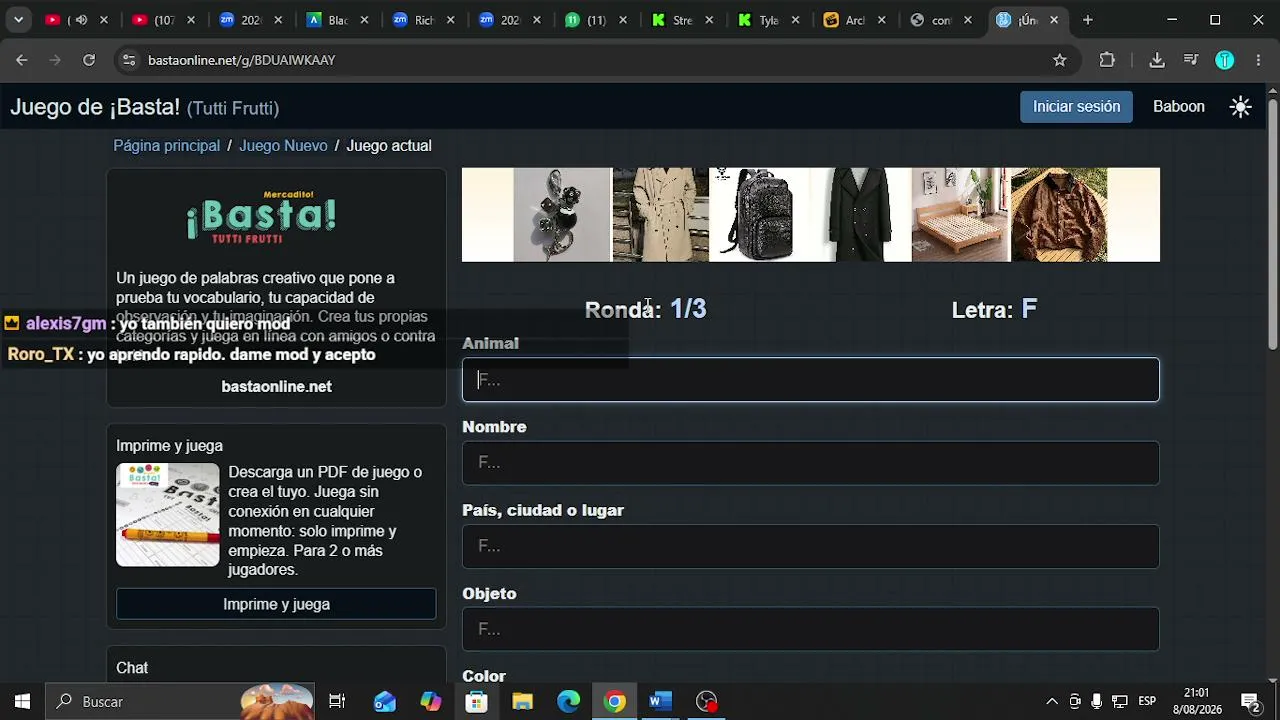Open the Chrome extensions puzzle icon
1280x720 pixels.
tap(1107, 60)
